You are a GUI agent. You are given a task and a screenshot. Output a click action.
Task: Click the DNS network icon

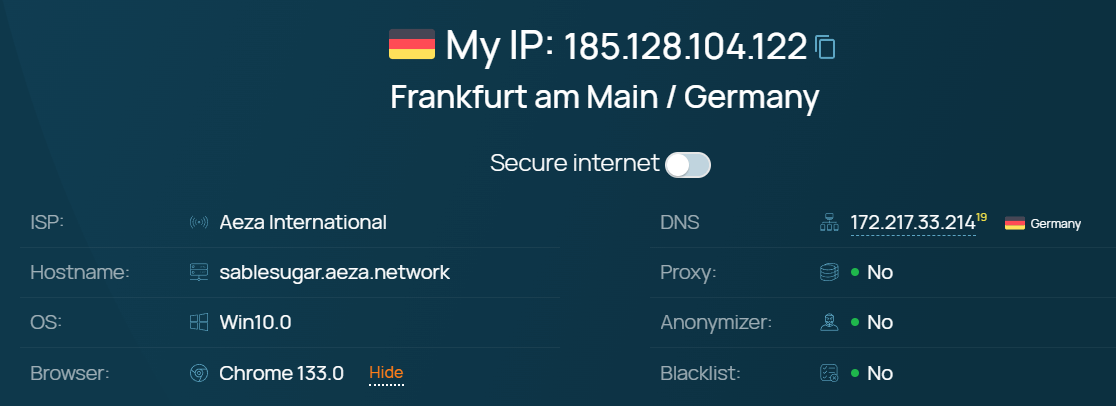click(x=828, y=223)
